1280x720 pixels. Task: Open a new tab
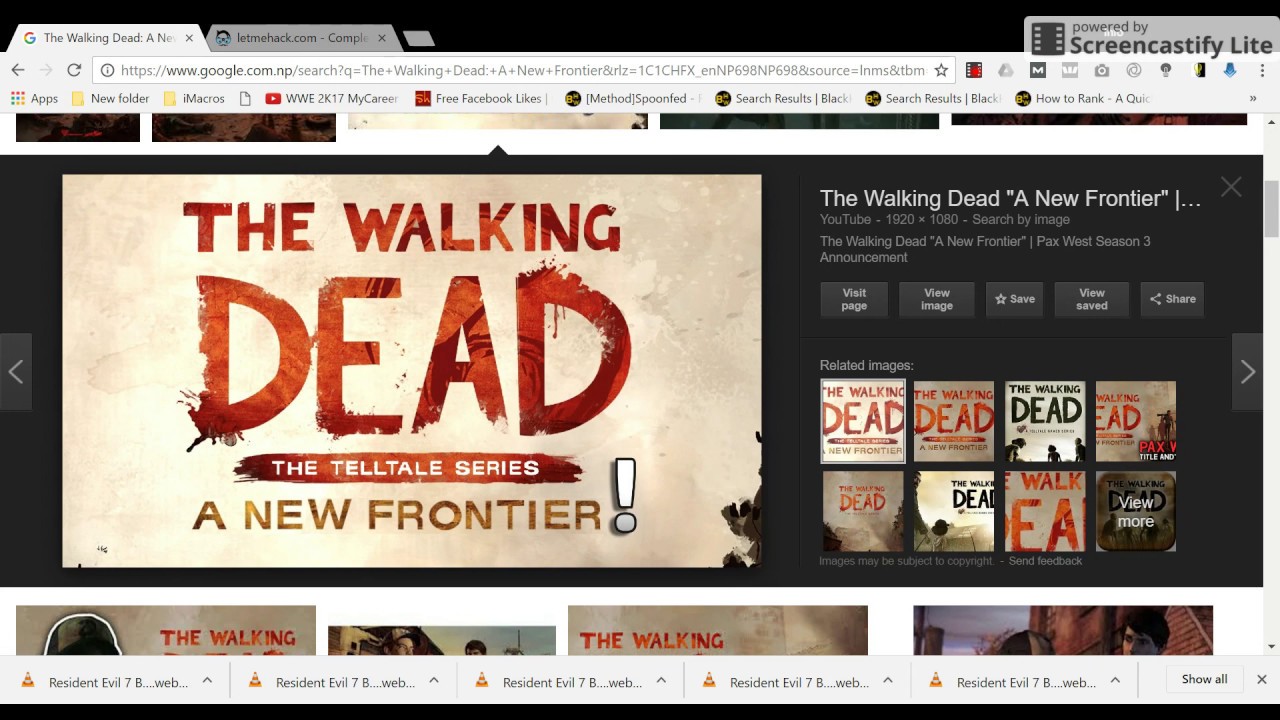(418, 39)
